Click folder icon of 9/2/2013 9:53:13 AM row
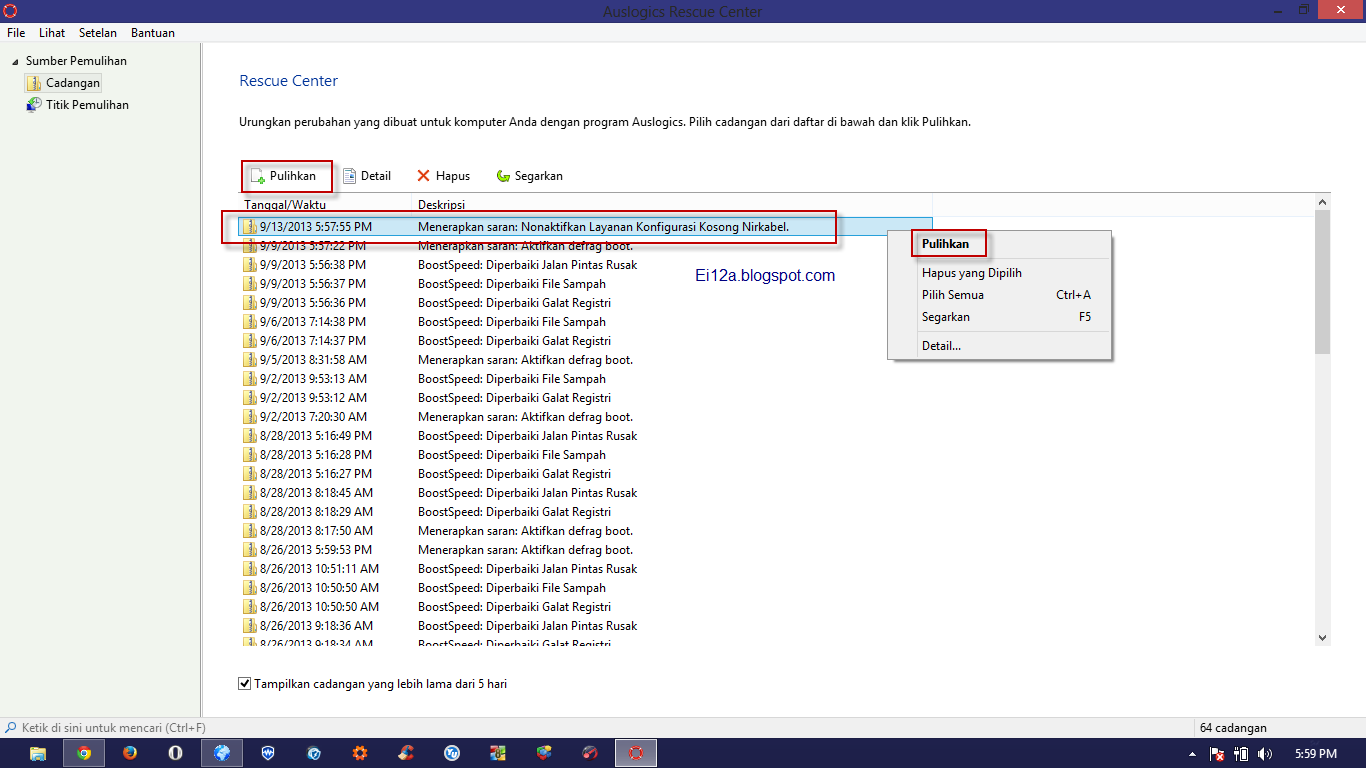The height and width of the screenshot is (768, 1366). pyautogui.click(x=250, y=379)
